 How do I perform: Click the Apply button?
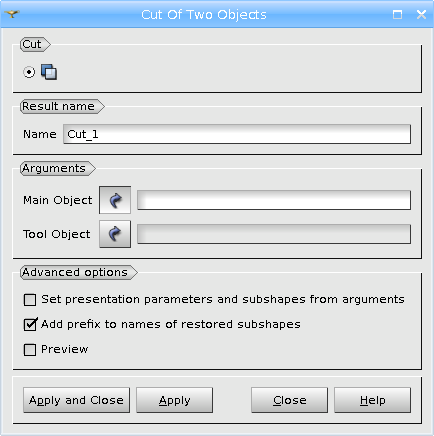[x=174, y=400]
